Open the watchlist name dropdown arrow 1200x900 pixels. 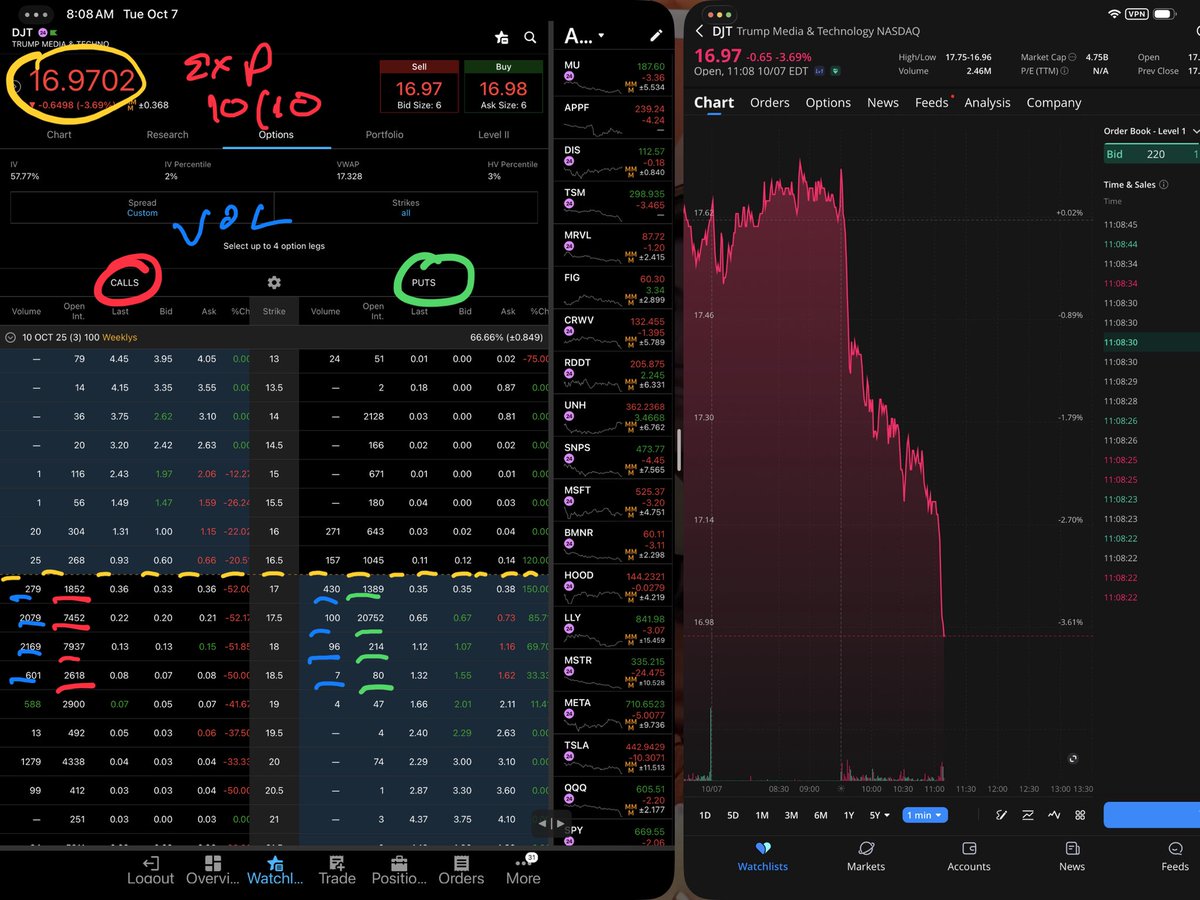coord(601,36)
